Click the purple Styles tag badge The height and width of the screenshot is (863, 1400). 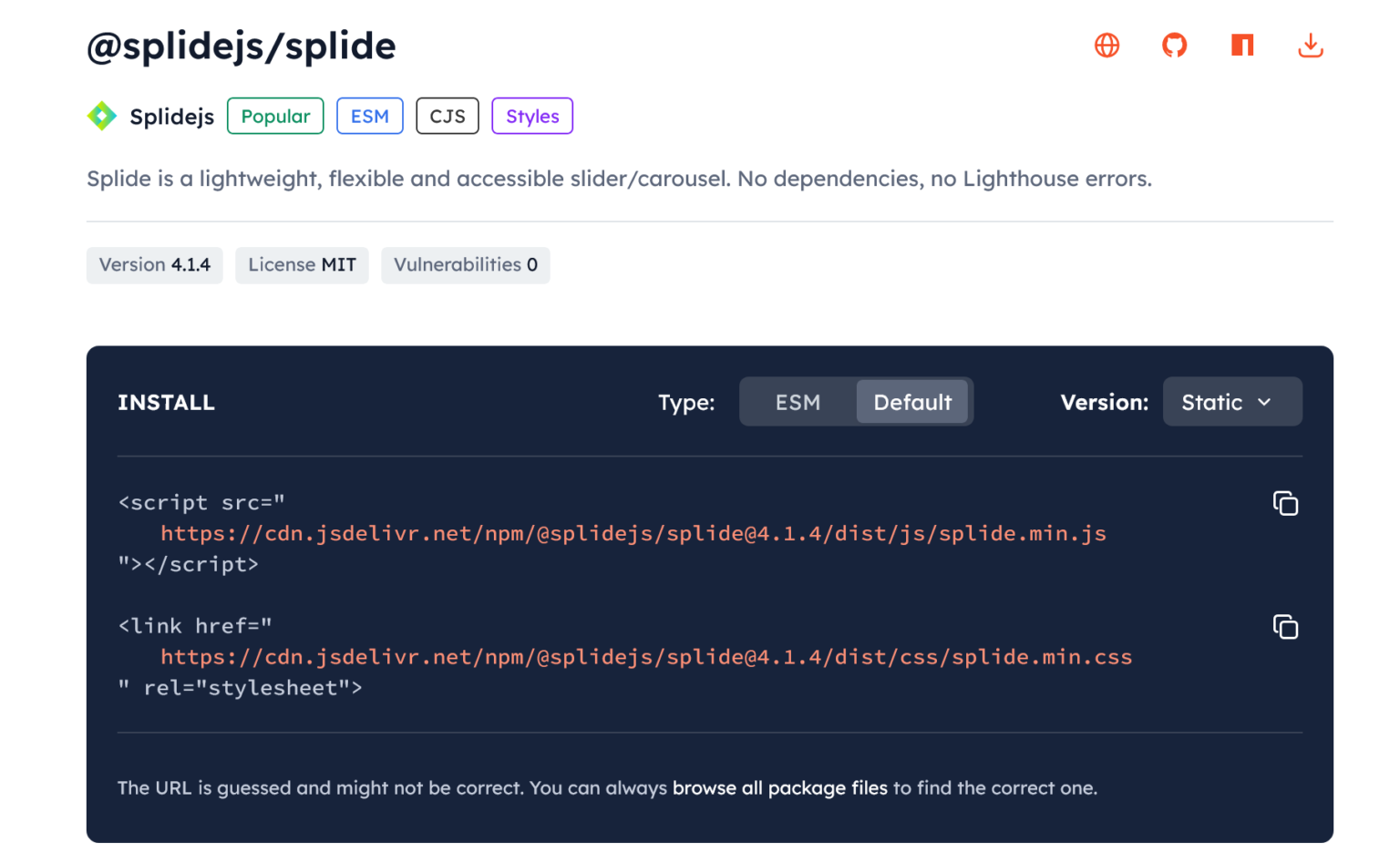click(532, 117)
